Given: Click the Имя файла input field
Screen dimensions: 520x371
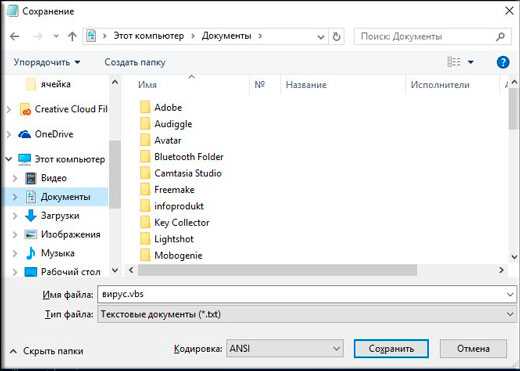Looking at the screenshot, I should tap(307, 294).
